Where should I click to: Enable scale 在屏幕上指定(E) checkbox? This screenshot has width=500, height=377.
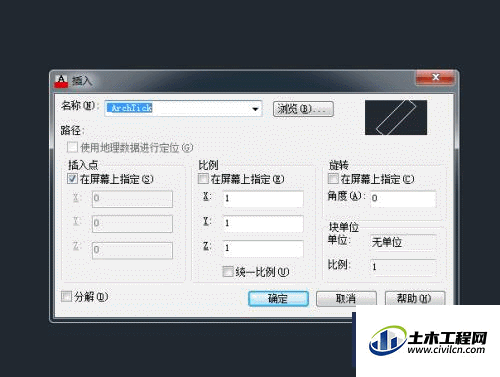point(203,179)
